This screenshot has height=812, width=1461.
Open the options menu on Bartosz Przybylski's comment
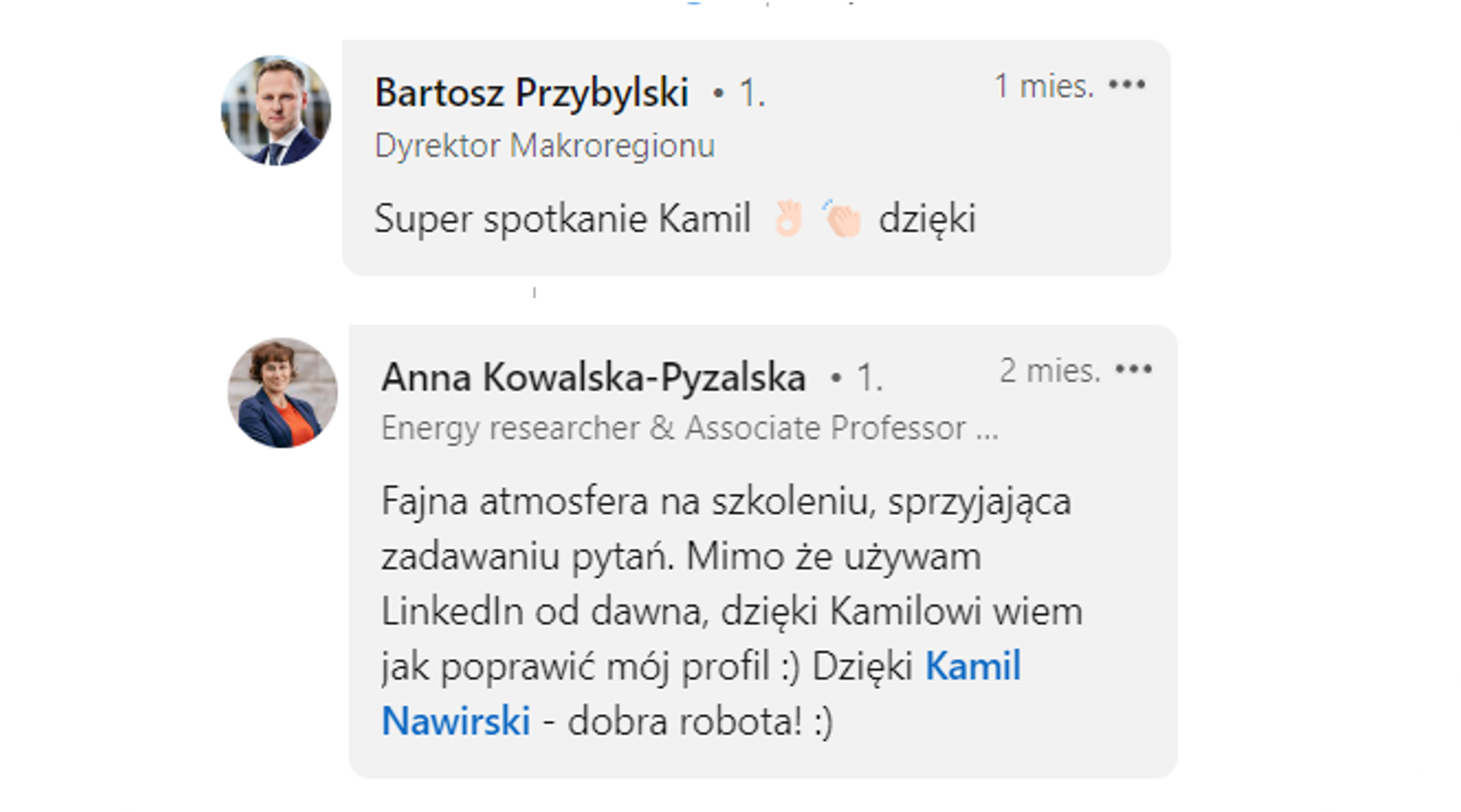(1127, 85)
